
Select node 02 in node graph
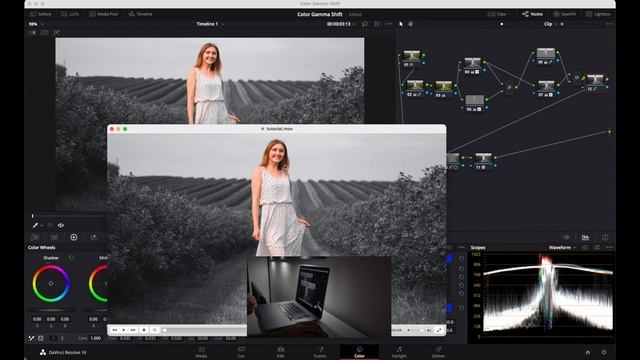tap(415, 88)
